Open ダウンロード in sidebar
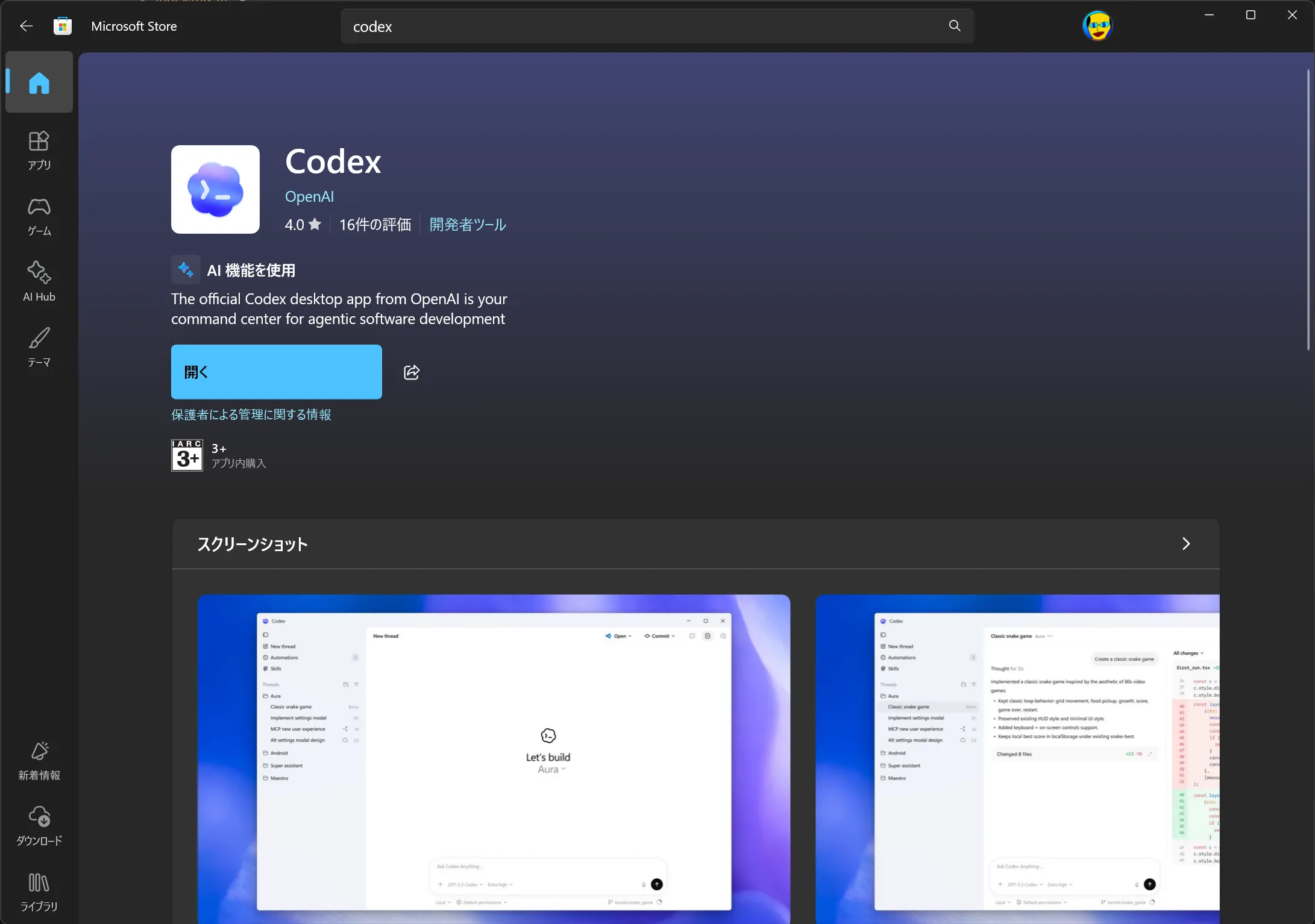This screenshot has width=1315, height=924. [x=39, y=826]
